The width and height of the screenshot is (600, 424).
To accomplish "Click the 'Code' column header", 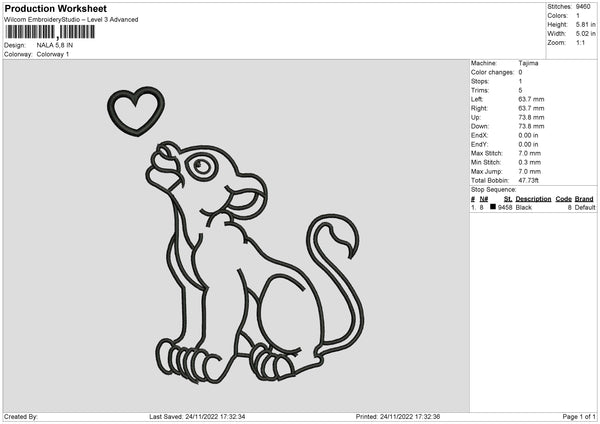I will coord(564,199).
